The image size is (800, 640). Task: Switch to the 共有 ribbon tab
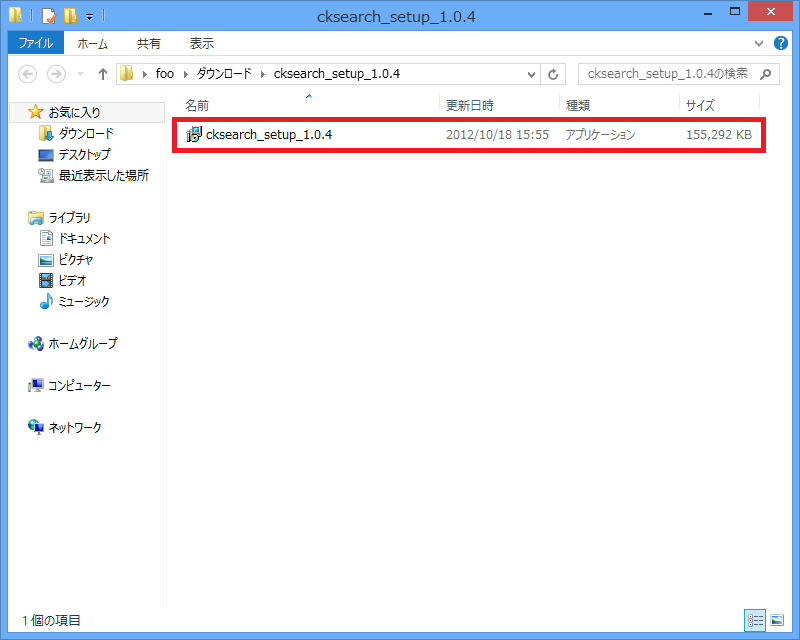click(149, 44)
